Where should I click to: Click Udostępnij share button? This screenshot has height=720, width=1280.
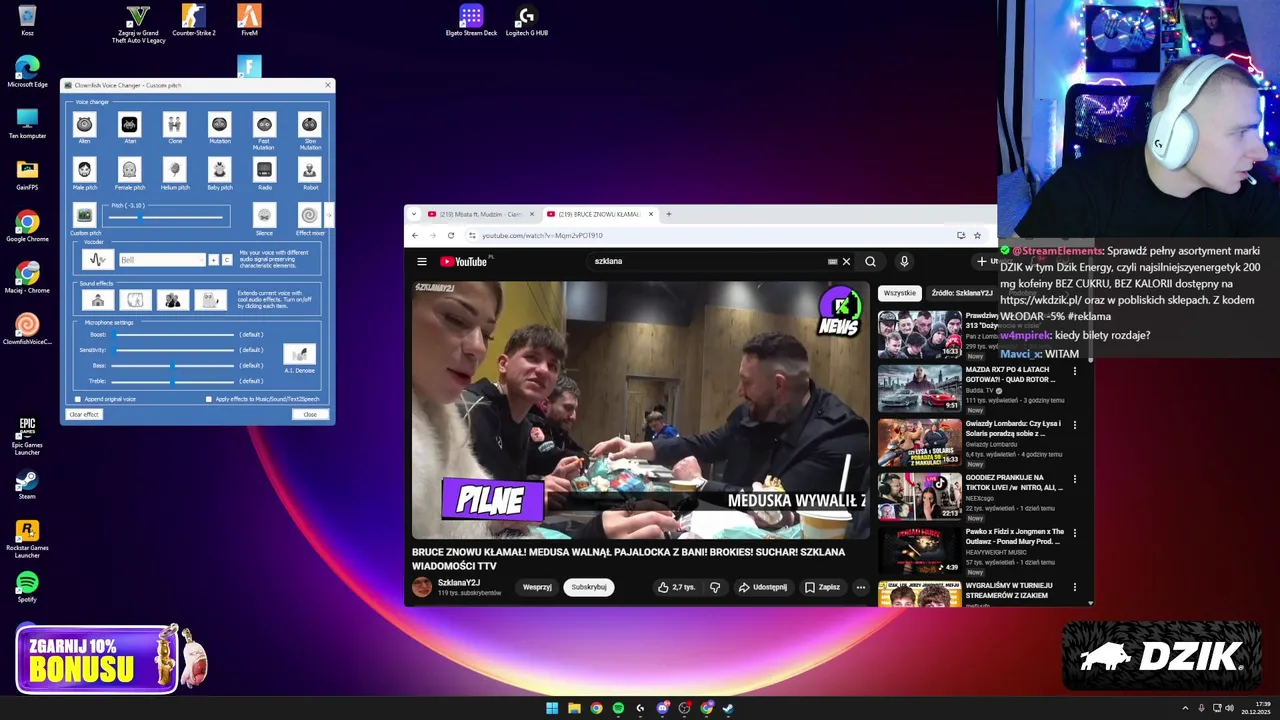[763, 587]
